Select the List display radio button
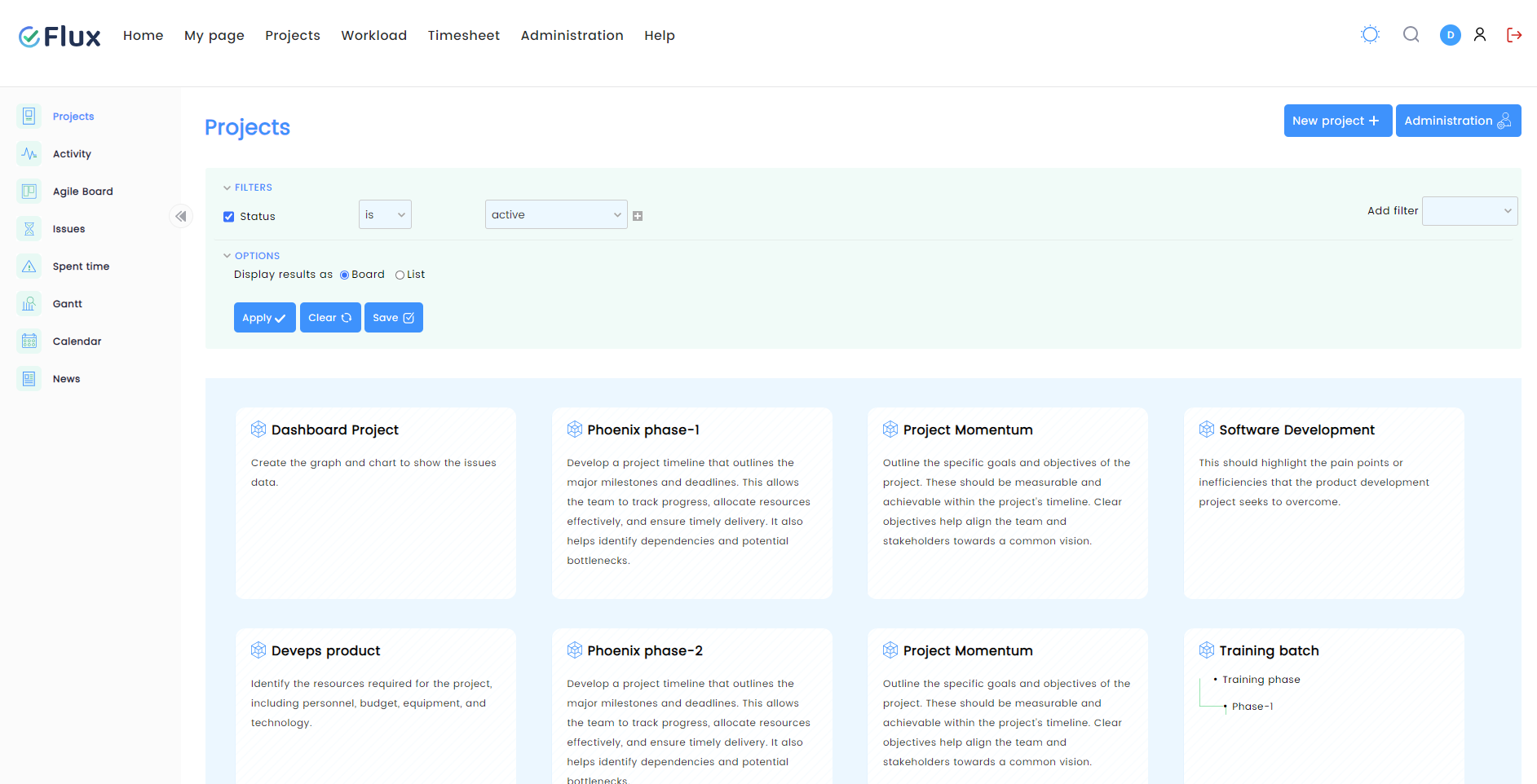The image size is (1537, 784). point(400,275)
